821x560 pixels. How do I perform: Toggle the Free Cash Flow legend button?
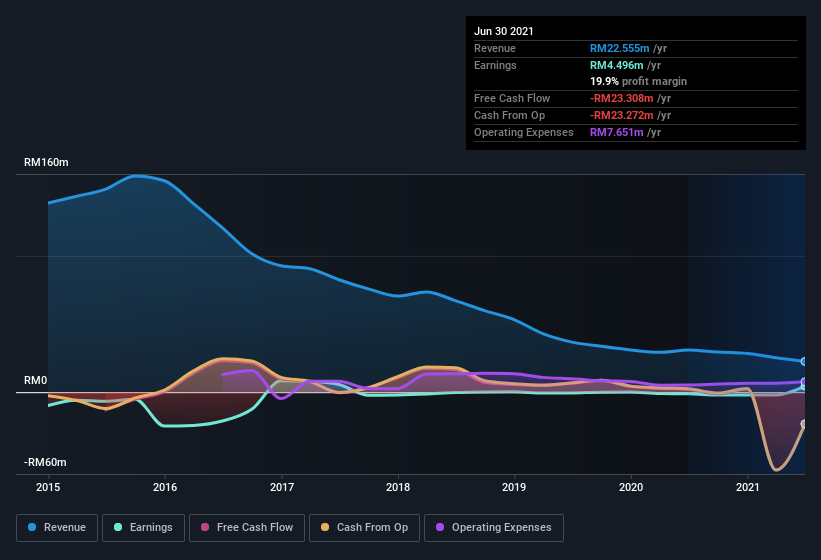pyautogui.click(x=247, y=528)
